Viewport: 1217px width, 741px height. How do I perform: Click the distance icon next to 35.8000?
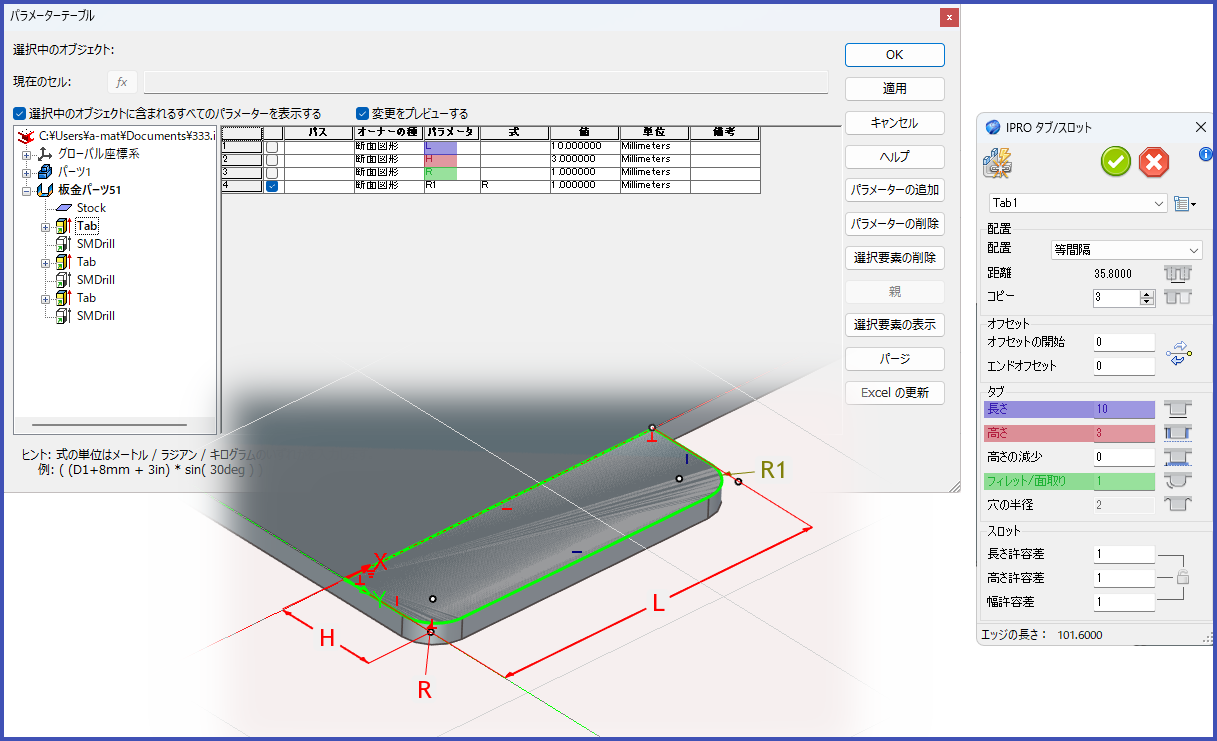[1179, 273]
